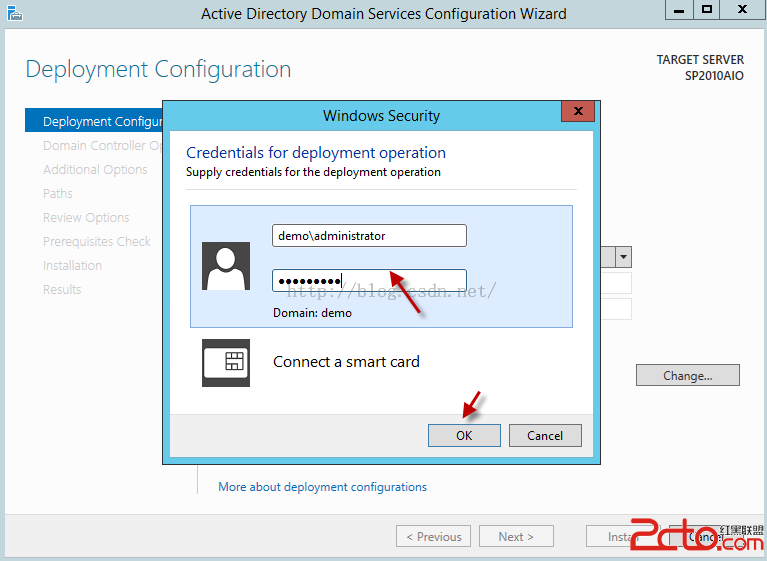Click the Next button in the wizard

[516, 536]
